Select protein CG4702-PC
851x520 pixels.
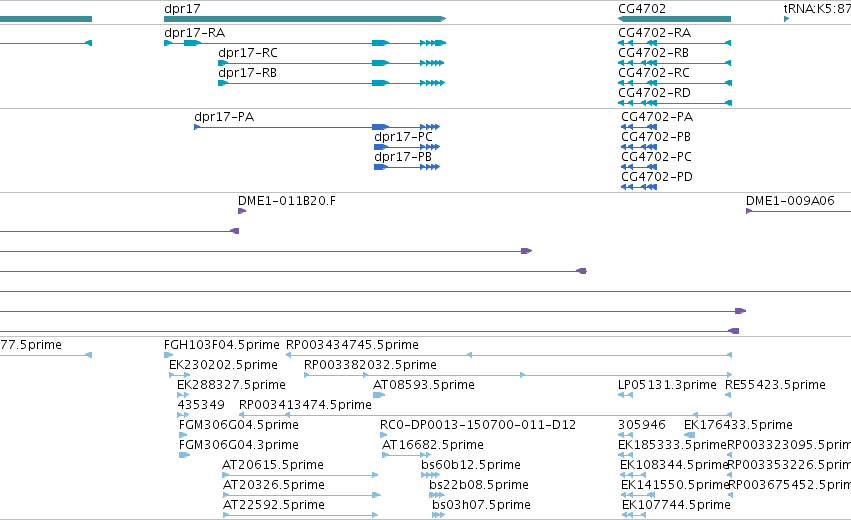(x=639, y=167)
